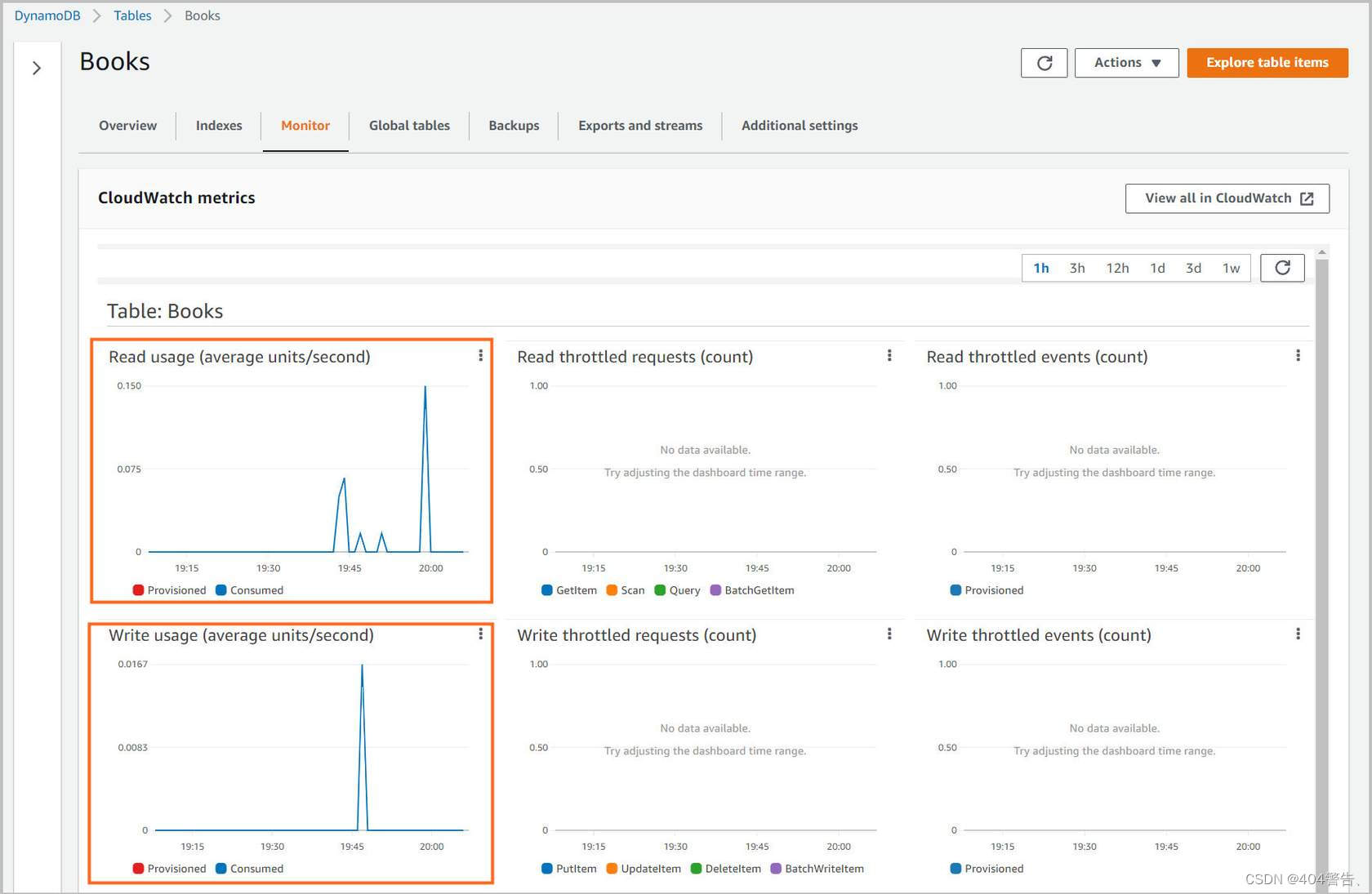Image resolution: width=1372 pixels, height=894 pixels.
Task: Select the 1d time range
Action: coord(1157,268)
